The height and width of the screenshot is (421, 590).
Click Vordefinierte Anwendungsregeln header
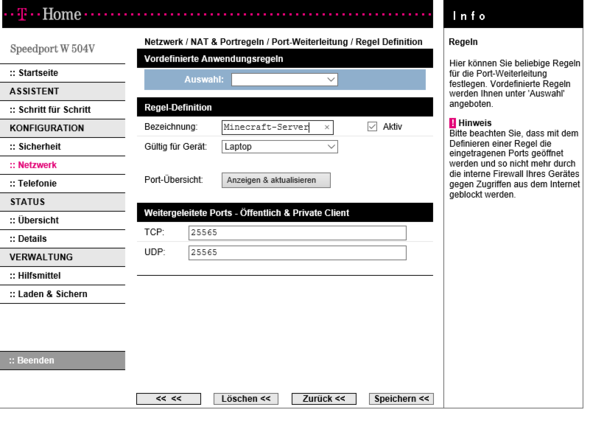285,59
